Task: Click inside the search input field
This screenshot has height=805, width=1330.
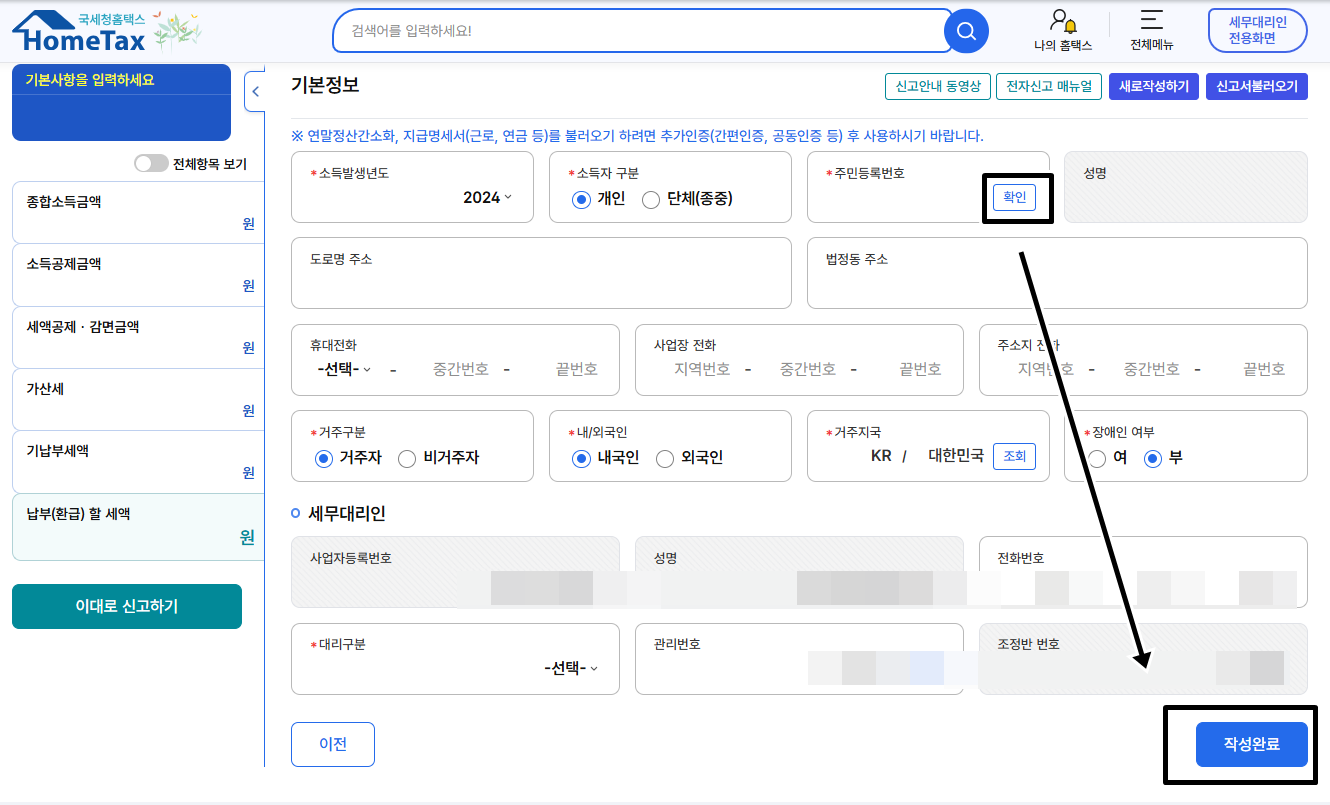Action: pyautogui.click(x=640, y=31)
